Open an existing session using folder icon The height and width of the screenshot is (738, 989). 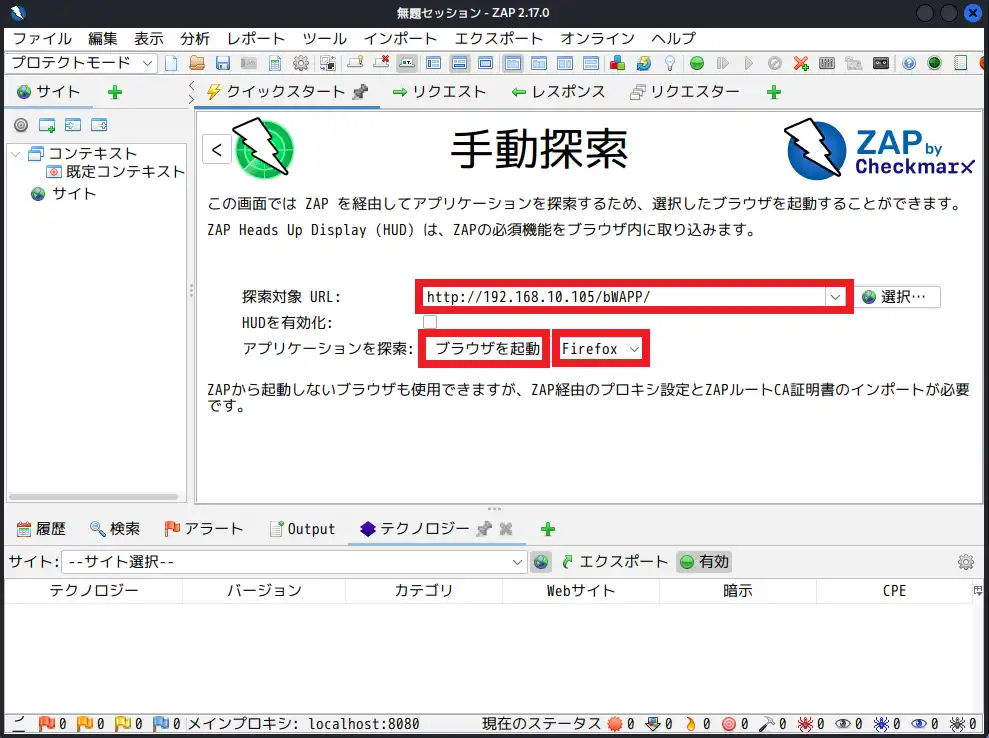point(197,62)
